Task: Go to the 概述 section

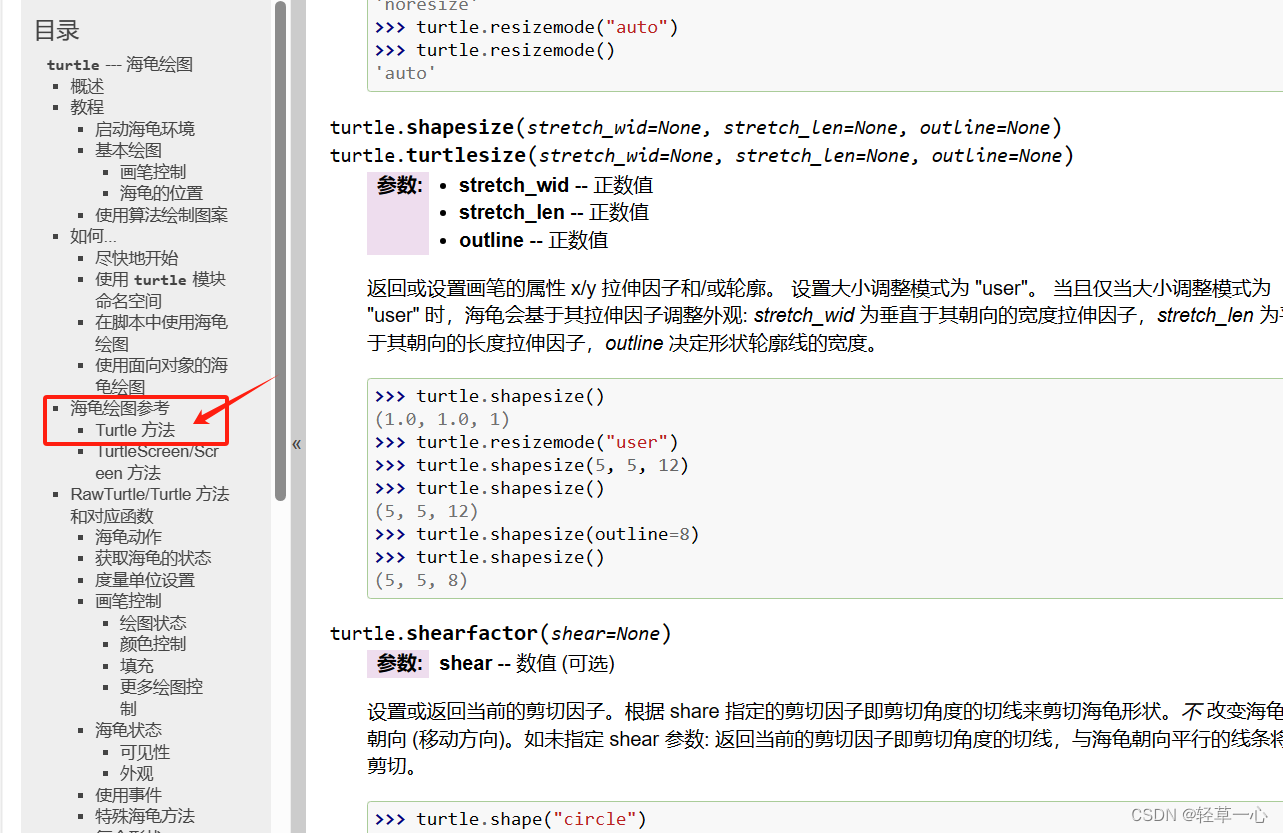Action: point(87,86)
